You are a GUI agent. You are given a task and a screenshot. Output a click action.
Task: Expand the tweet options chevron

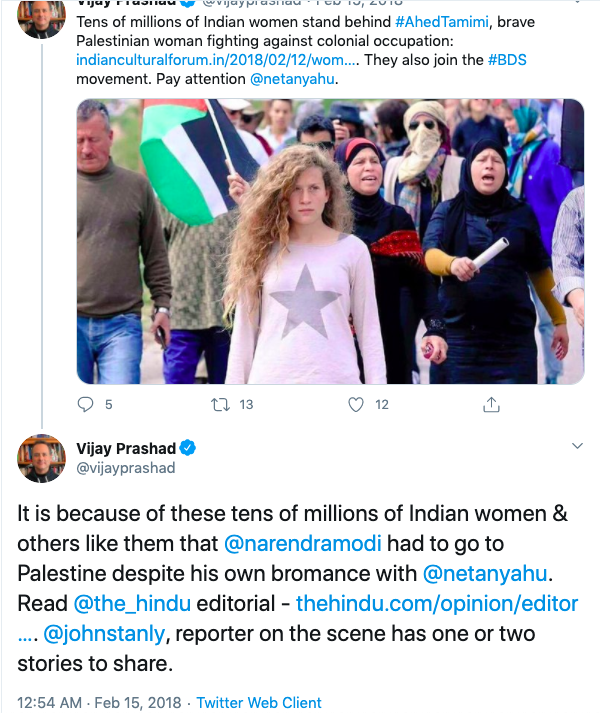[577, 446]
